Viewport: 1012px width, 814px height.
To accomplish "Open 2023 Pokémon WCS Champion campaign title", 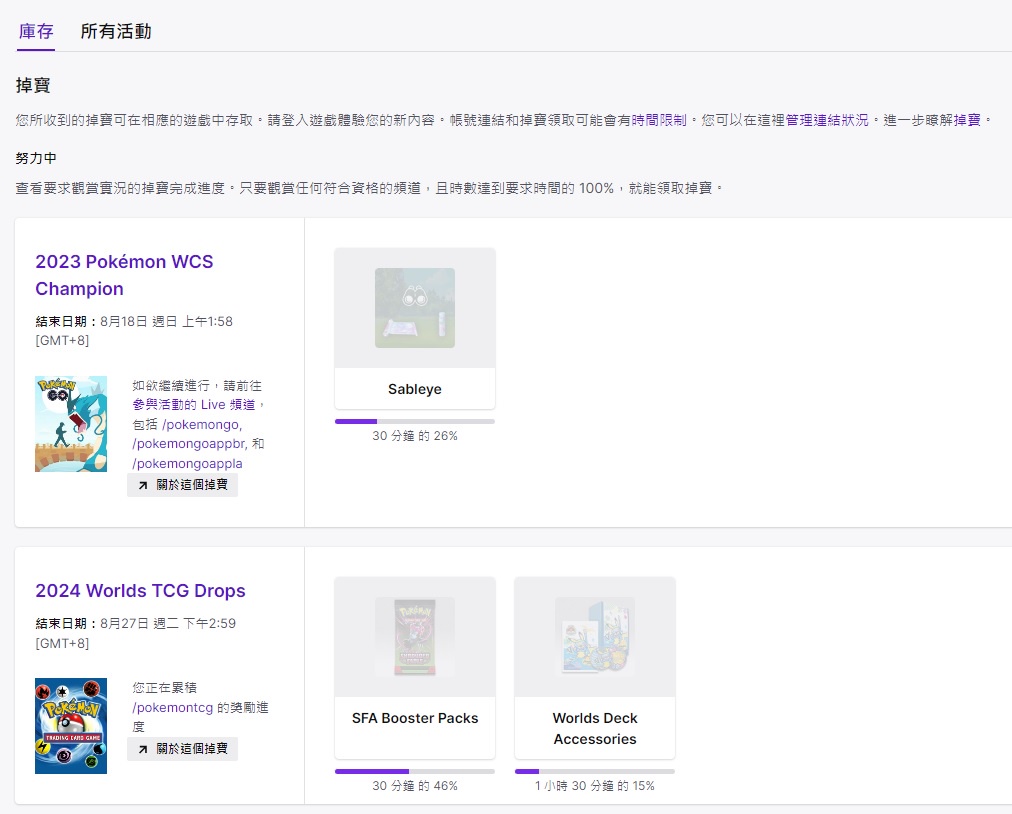I will 124,275.
